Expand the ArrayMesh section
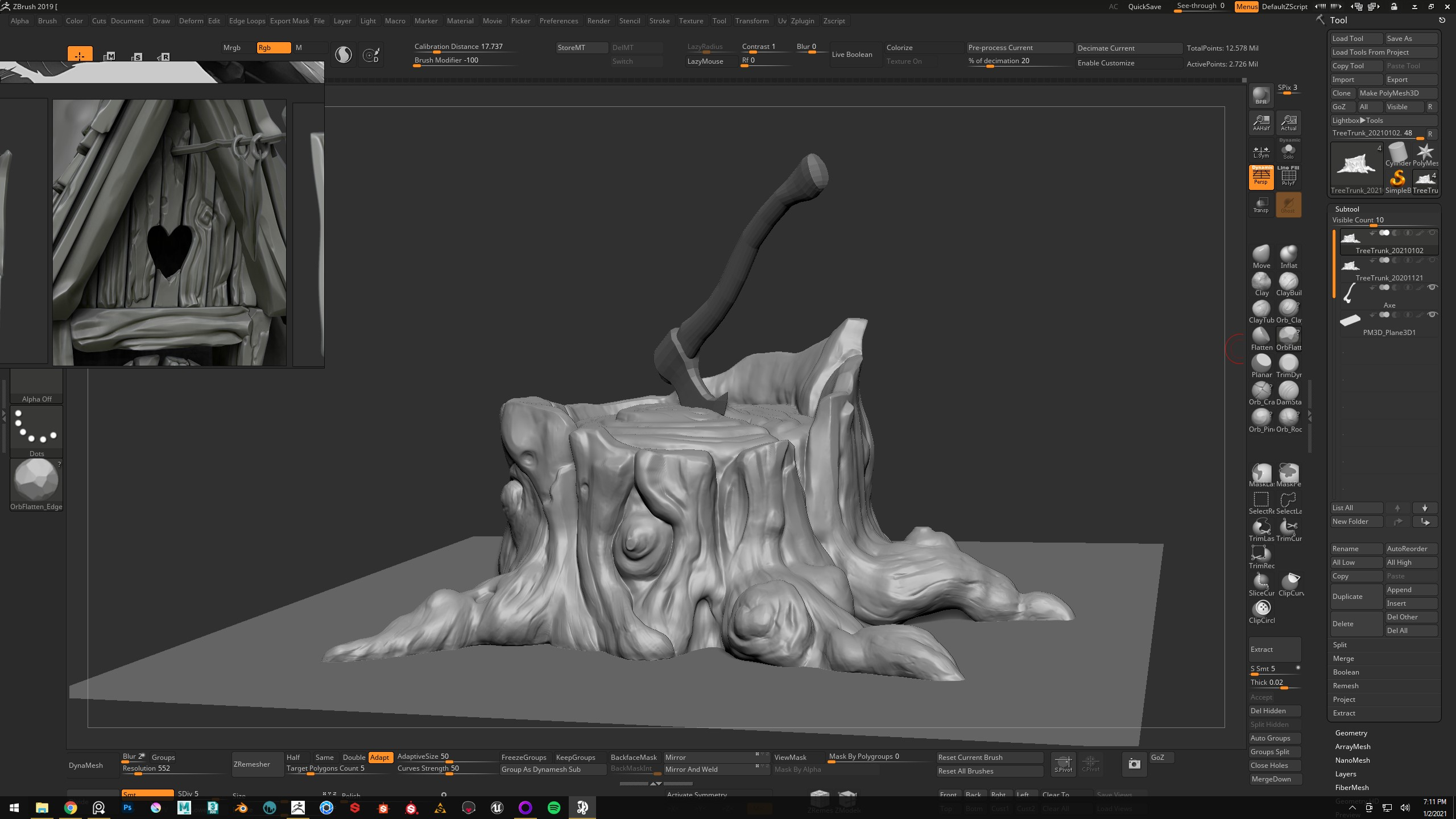Image resolution: width=1456 pixels, height=819 pixels. pos(1352,747)
